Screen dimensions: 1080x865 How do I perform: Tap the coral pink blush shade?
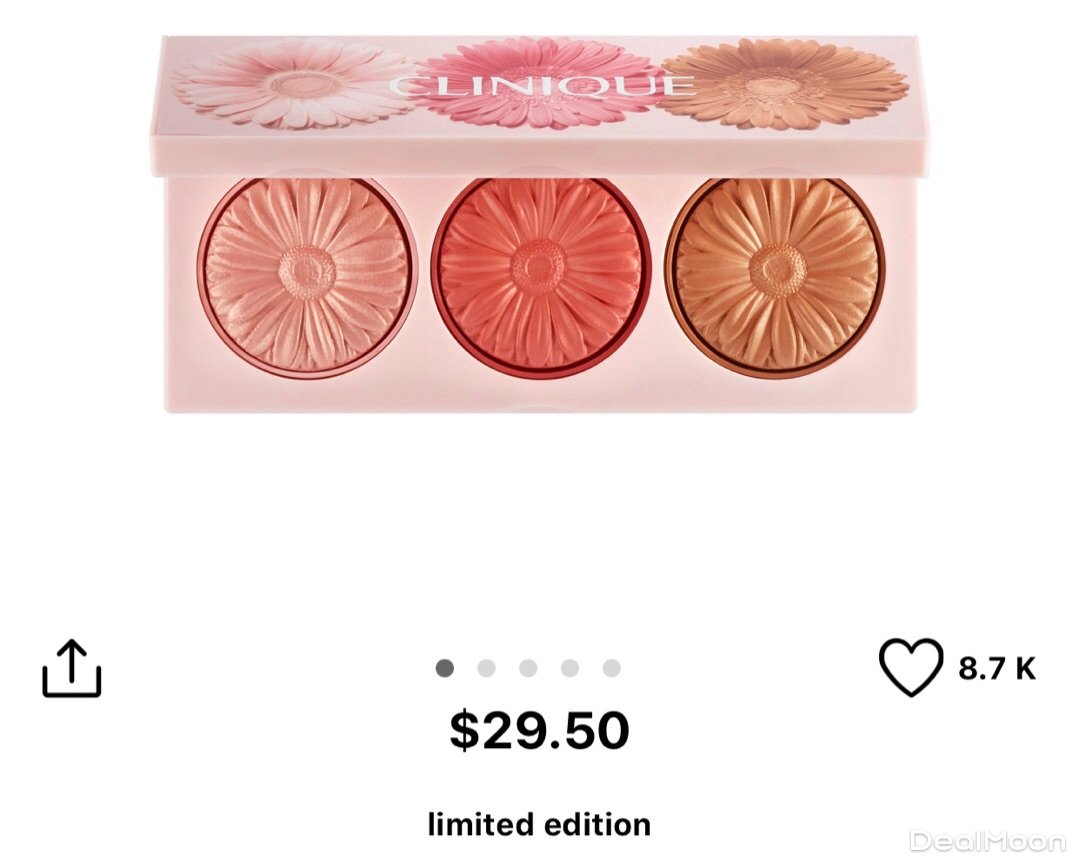pos(541,276)
